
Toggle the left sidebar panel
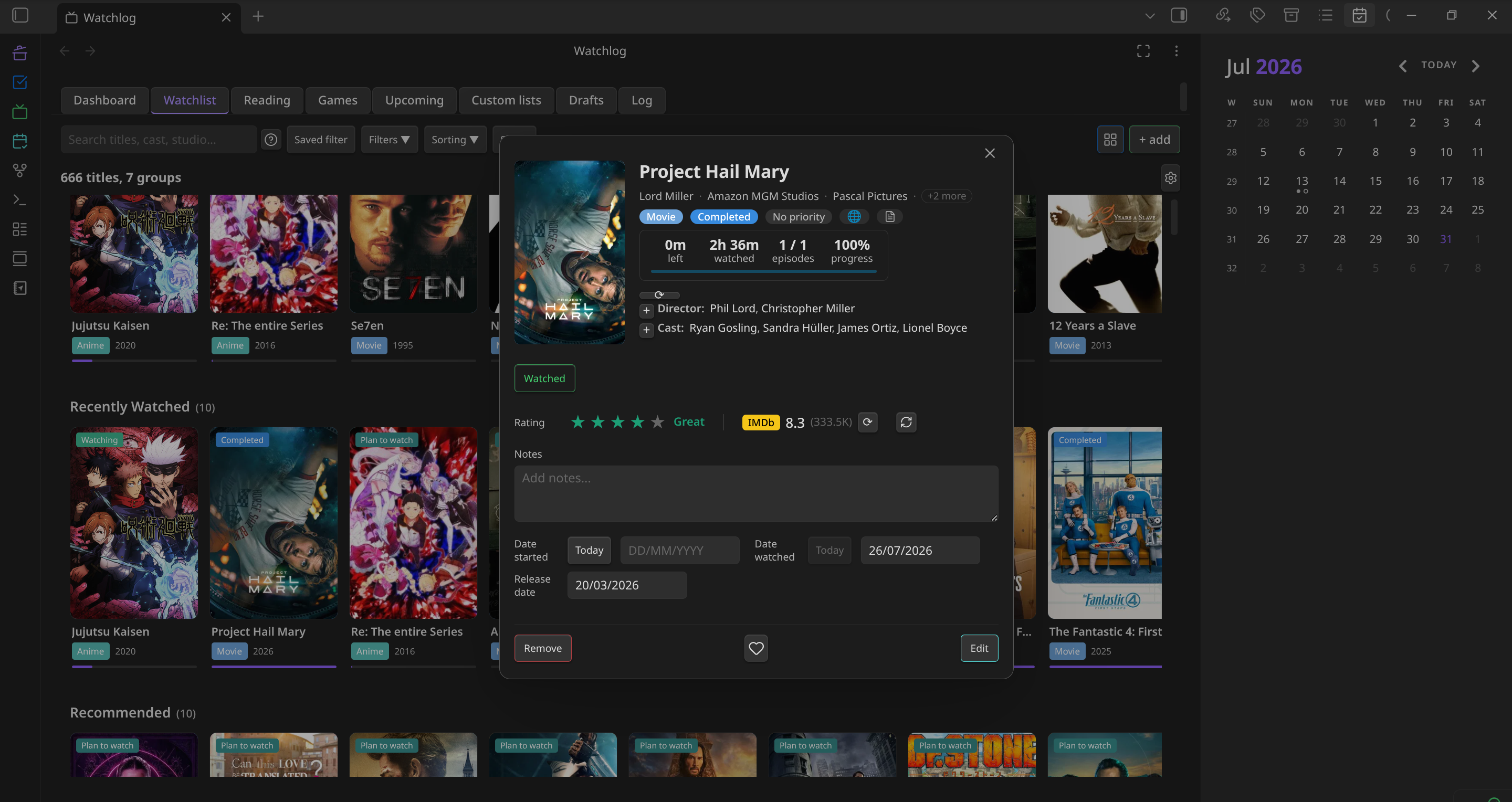click(x=20, y=15)
